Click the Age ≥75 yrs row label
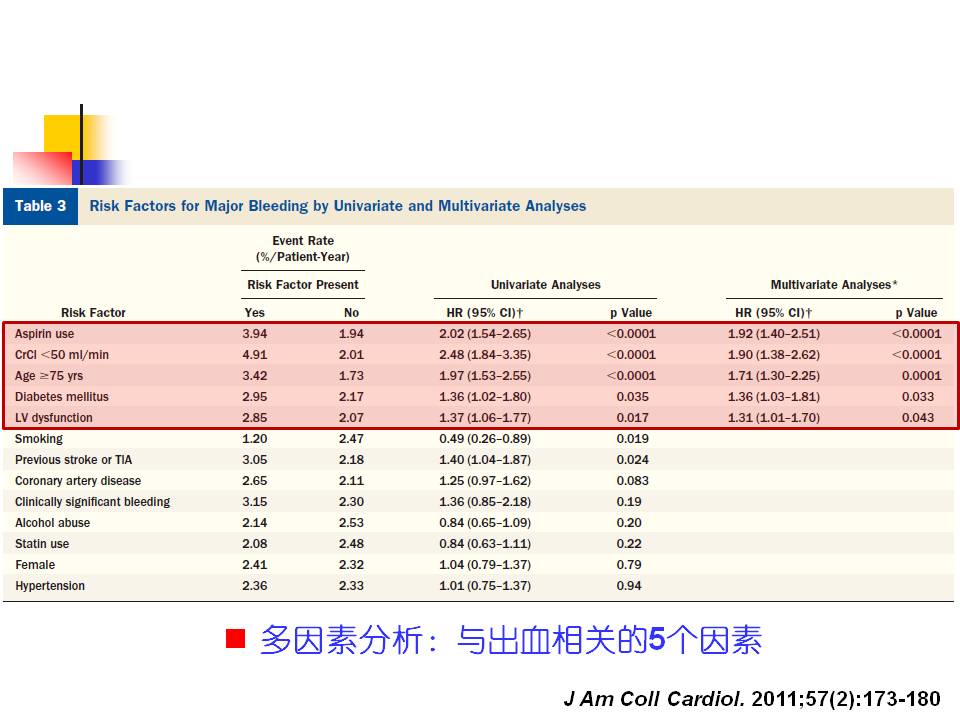This screenshot has height=720, width=960. point(49,376)
